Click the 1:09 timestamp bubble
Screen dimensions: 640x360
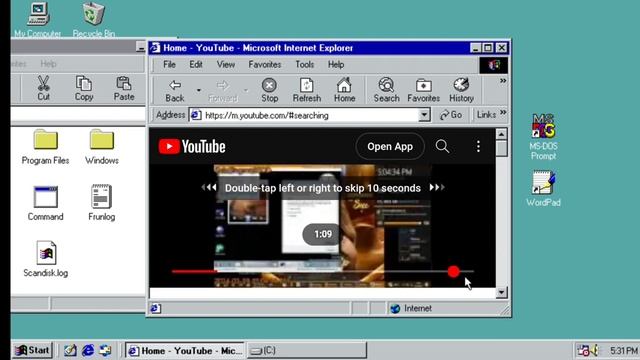pyautogui.click(x=322, y=234)
